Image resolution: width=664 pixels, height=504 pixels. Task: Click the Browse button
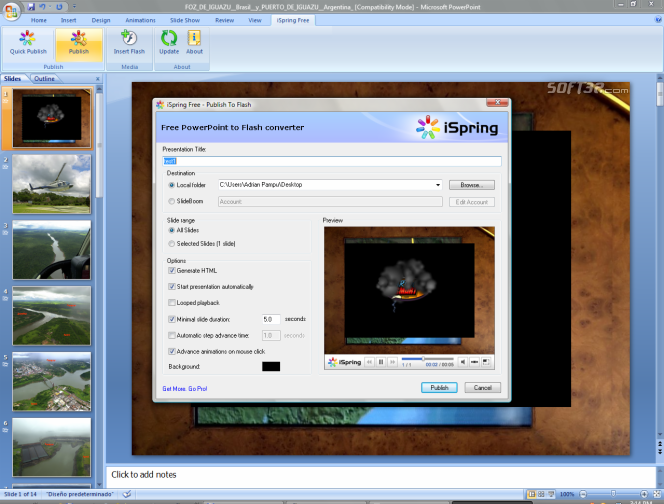(472, 185)
